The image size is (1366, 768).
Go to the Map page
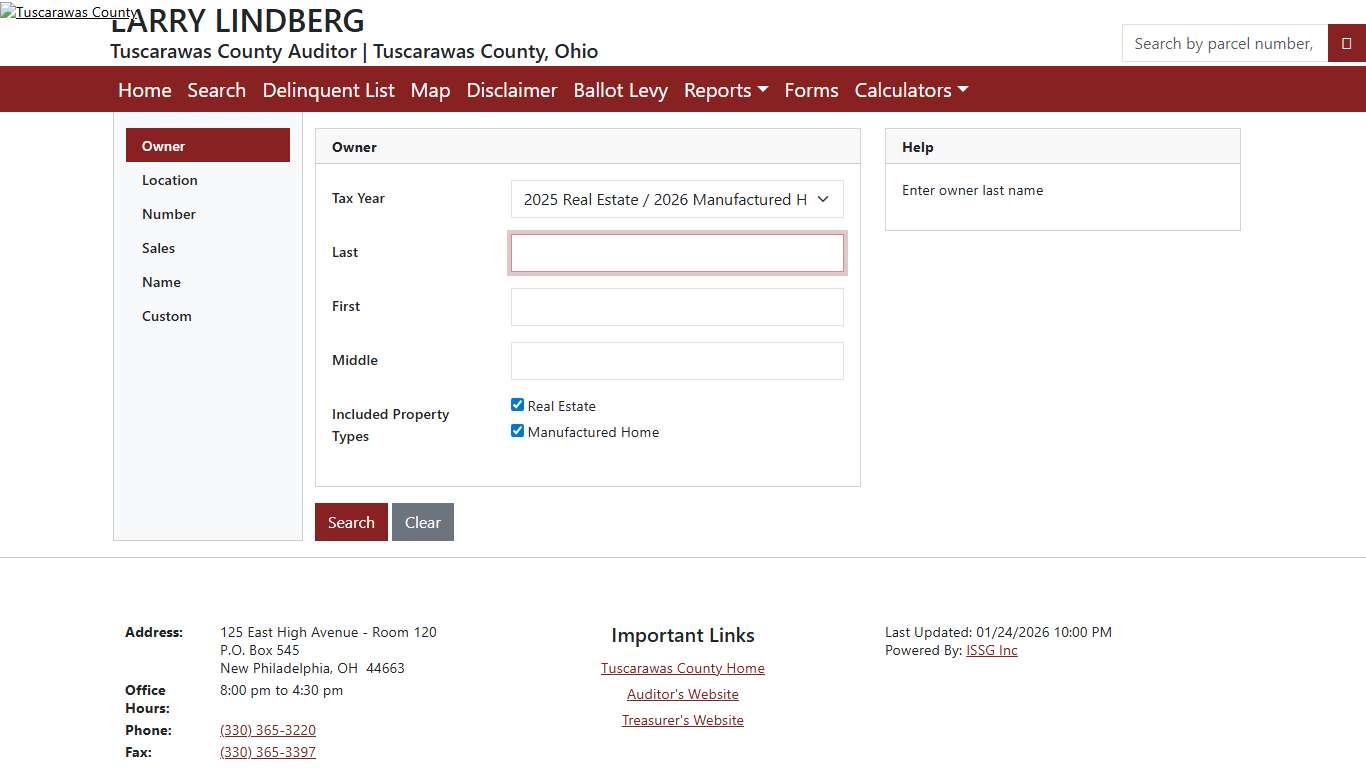click(430, 90)
